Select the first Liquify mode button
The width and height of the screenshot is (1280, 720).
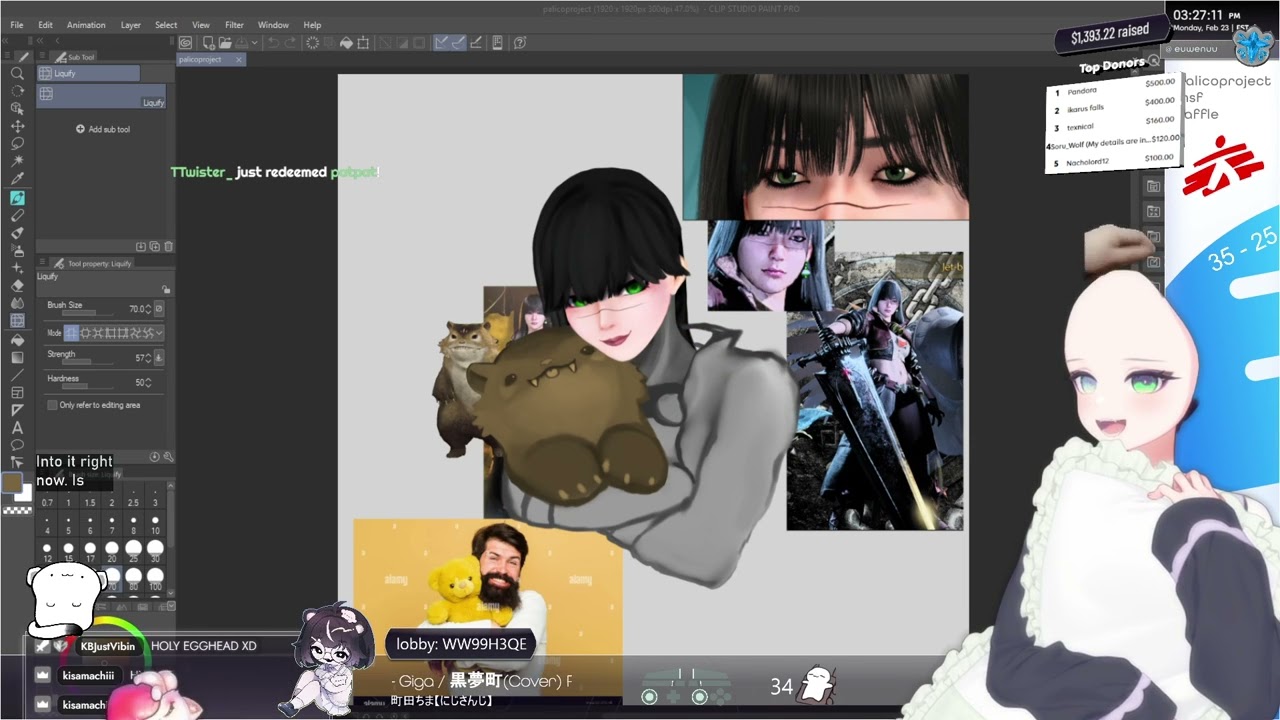(71, 333)
